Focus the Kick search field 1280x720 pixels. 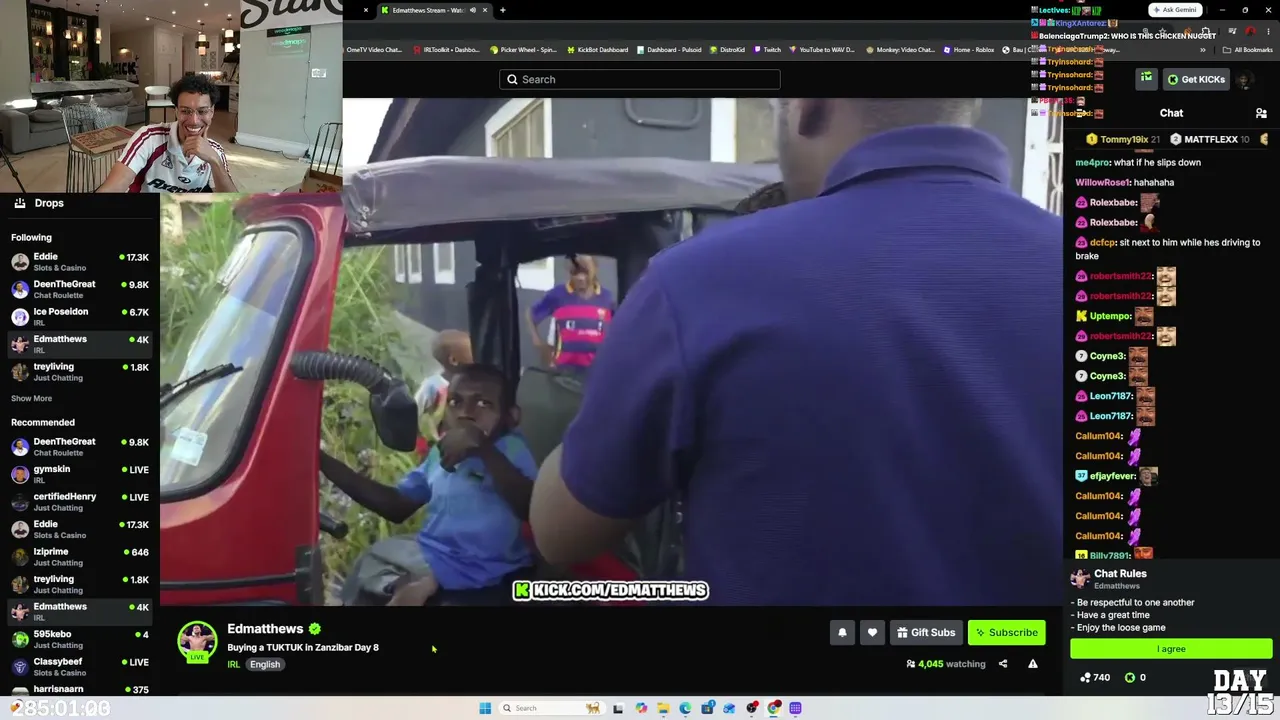(640, 79)
